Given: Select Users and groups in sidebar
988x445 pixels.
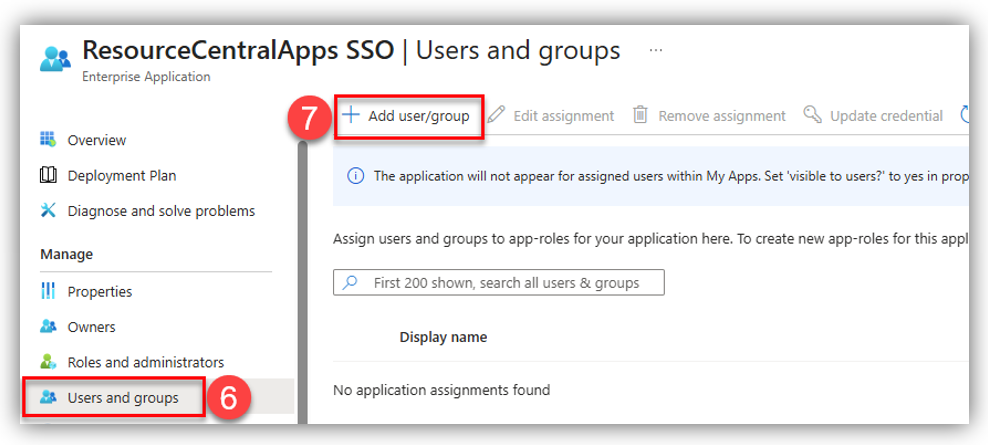Looking at the screenshot, I should click(x=123, y=398).
